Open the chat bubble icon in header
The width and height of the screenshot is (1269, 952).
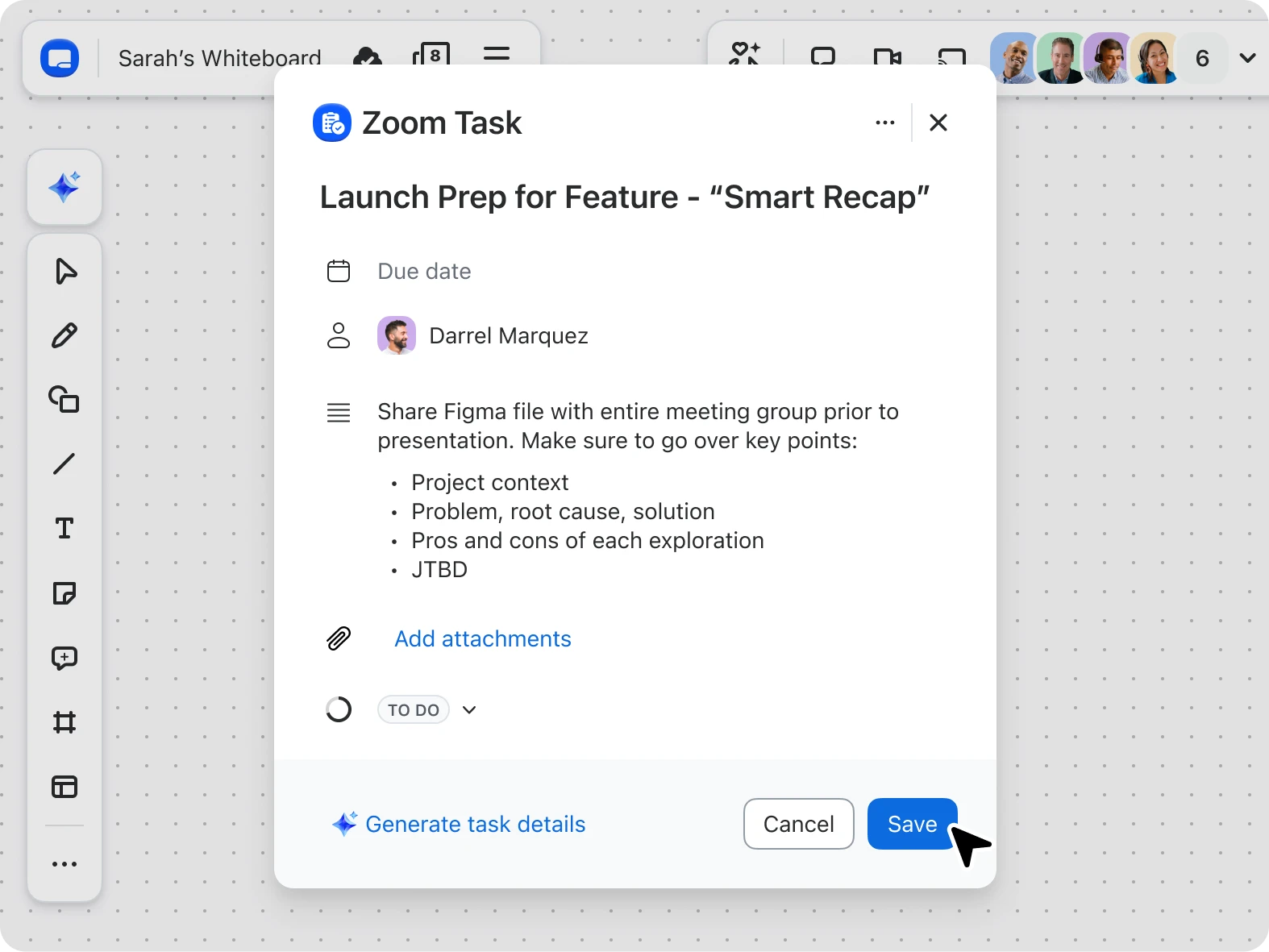click(823, 56)
